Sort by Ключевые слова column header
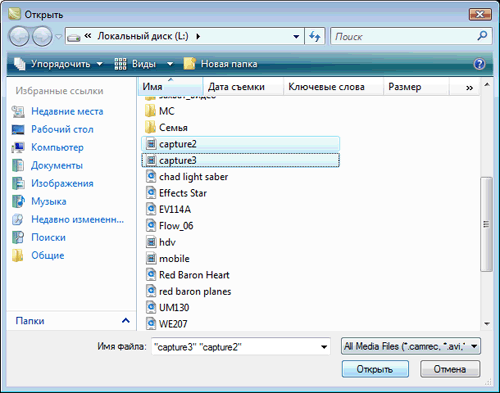Image resolution: width=500 pixels, height=393 pixels. [333, 87]
